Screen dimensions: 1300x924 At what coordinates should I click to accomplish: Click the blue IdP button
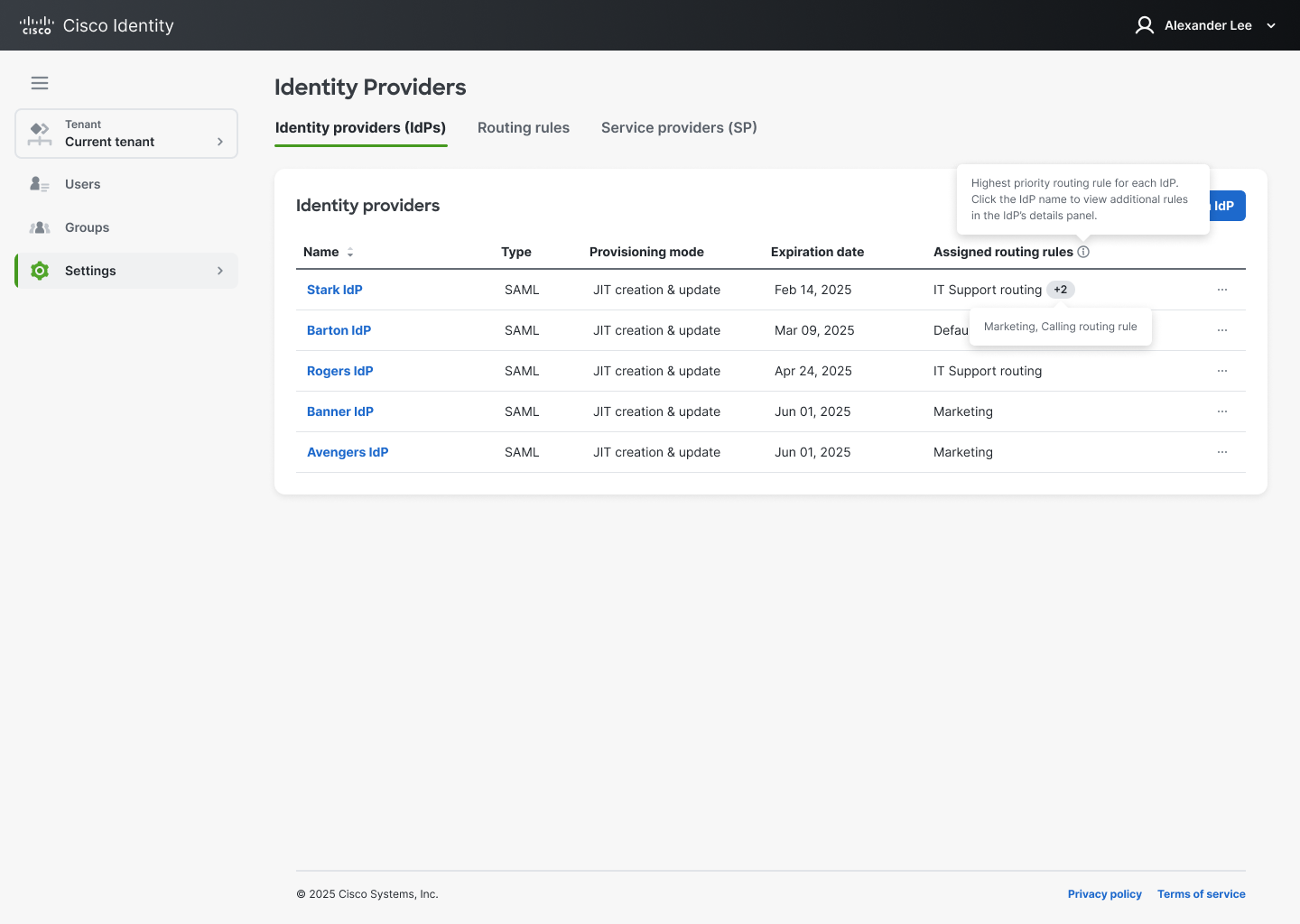1227,206
